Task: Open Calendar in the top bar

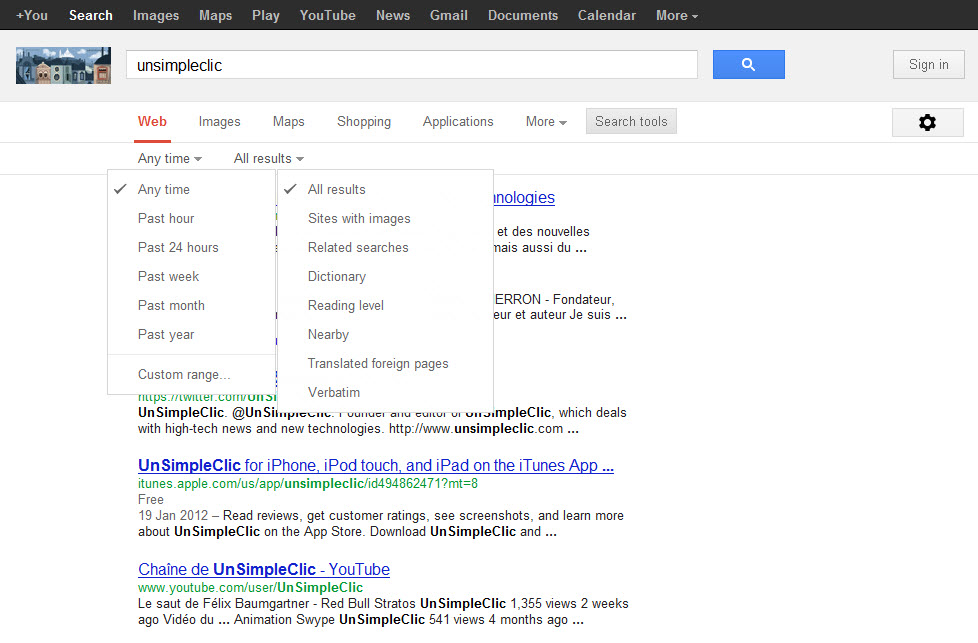Action: coord(607,15)
